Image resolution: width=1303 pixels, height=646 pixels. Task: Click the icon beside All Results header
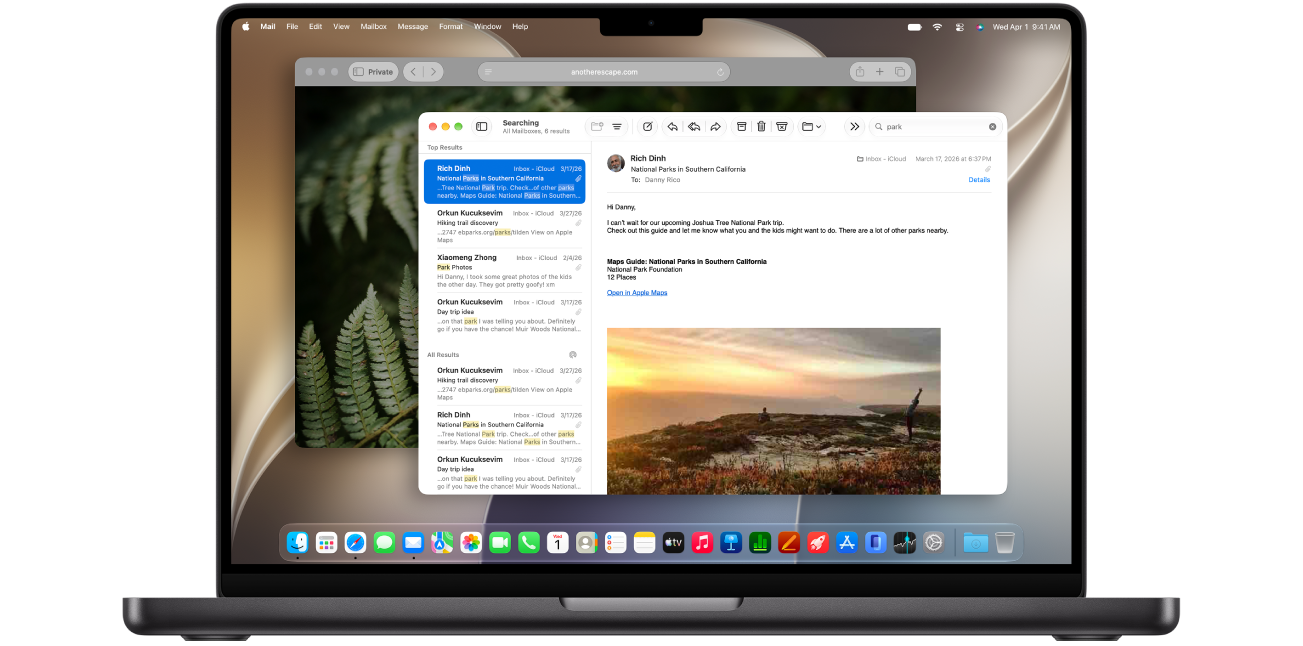tap(573, 354)
